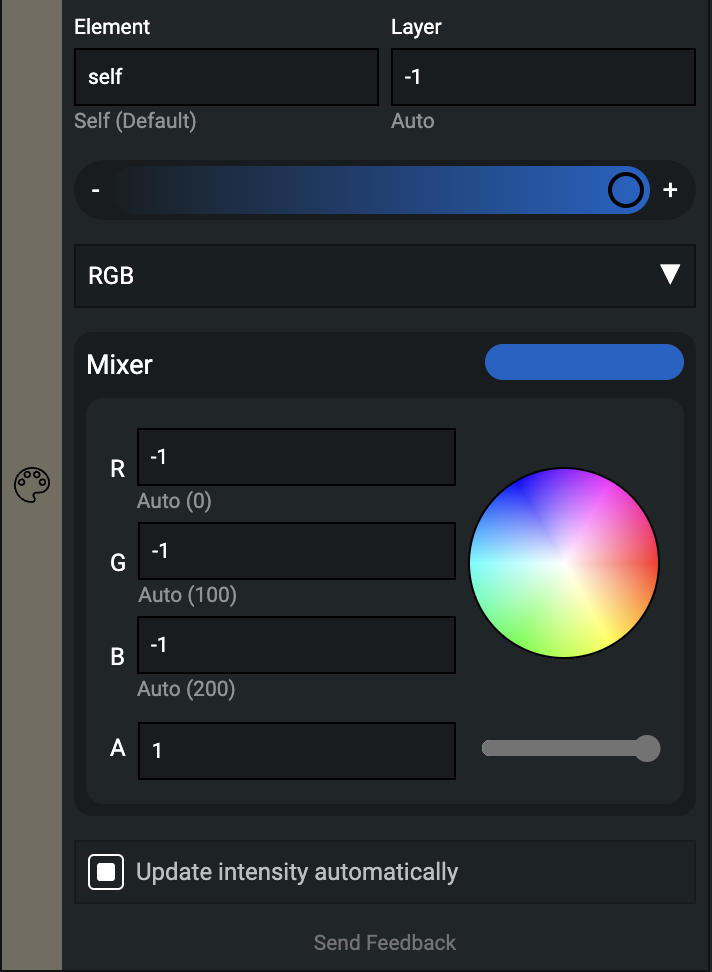712x972 pixels.
Task: Click the alpha slider handle
Action: point(647,748)
